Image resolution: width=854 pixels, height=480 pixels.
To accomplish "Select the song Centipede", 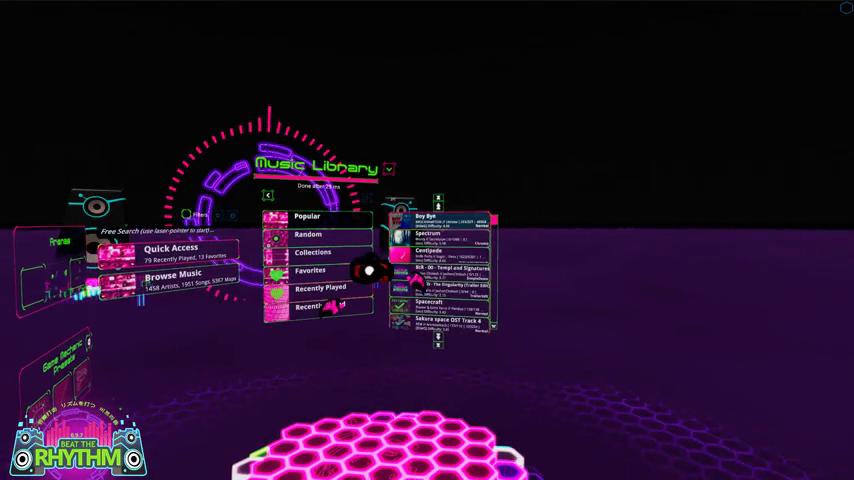I will pyautogui.click(x=440, y=255).
